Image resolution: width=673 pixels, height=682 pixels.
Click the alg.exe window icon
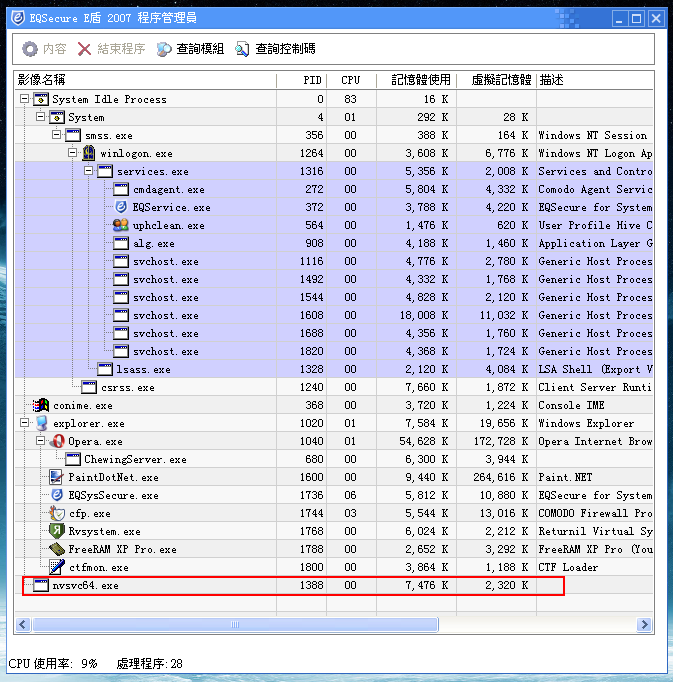[121, 243]
